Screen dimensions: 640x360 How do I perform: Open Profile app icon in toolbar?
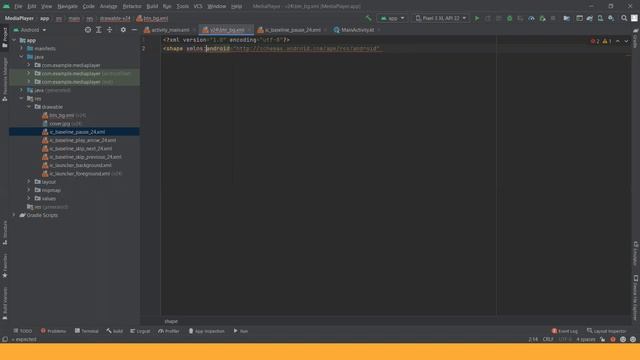pos(531,18)
